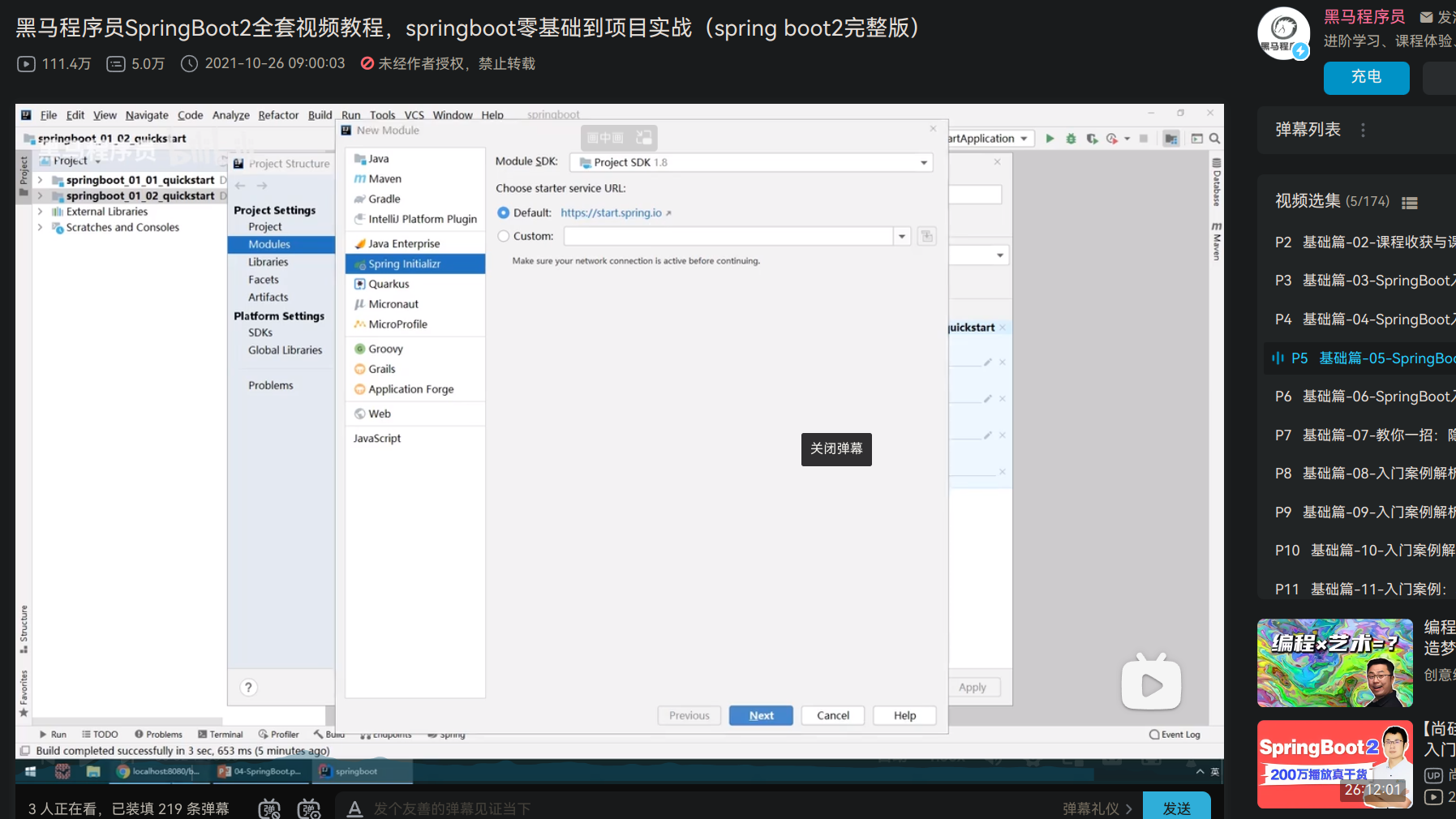Toggle the danmaku display switch

[x=269, y=808]
